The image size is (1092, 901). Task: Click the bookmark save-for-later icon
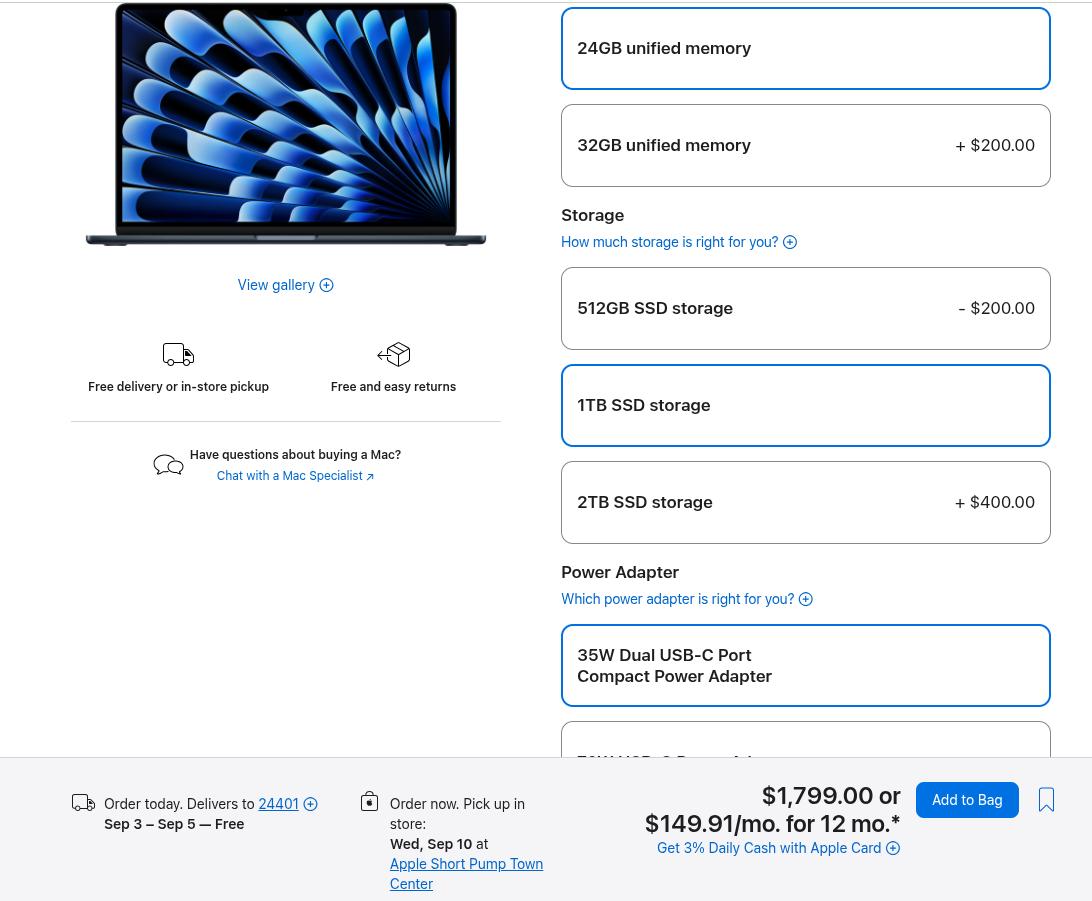coord(1046,799)
